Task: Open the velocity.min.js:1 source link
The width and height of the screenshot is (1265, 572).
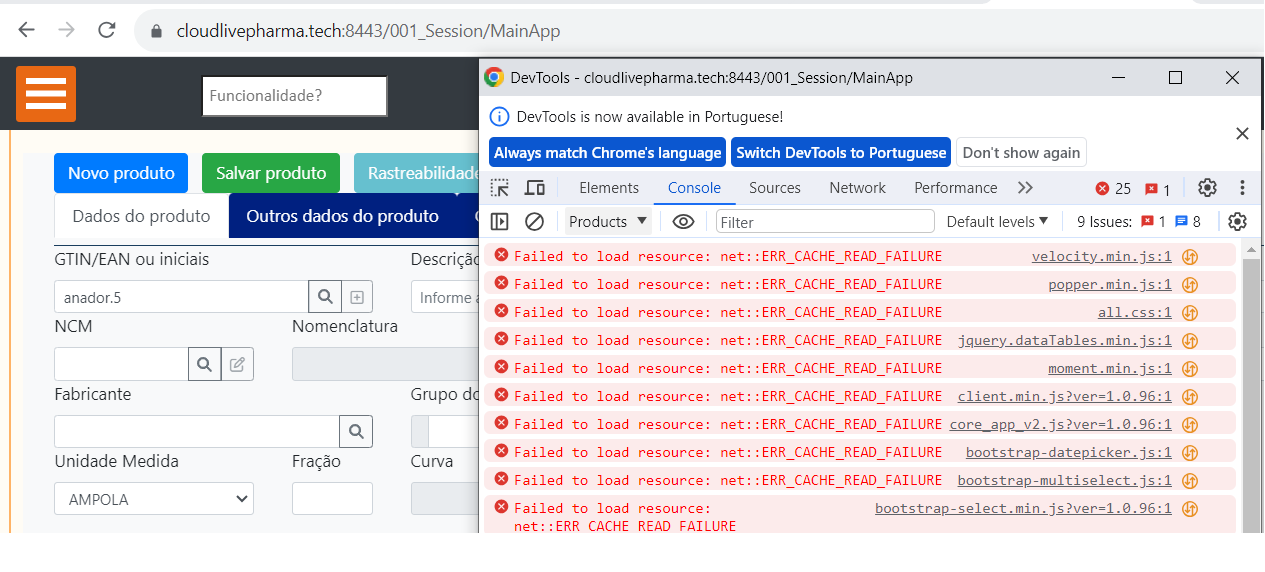Action: click(1101, 257)
